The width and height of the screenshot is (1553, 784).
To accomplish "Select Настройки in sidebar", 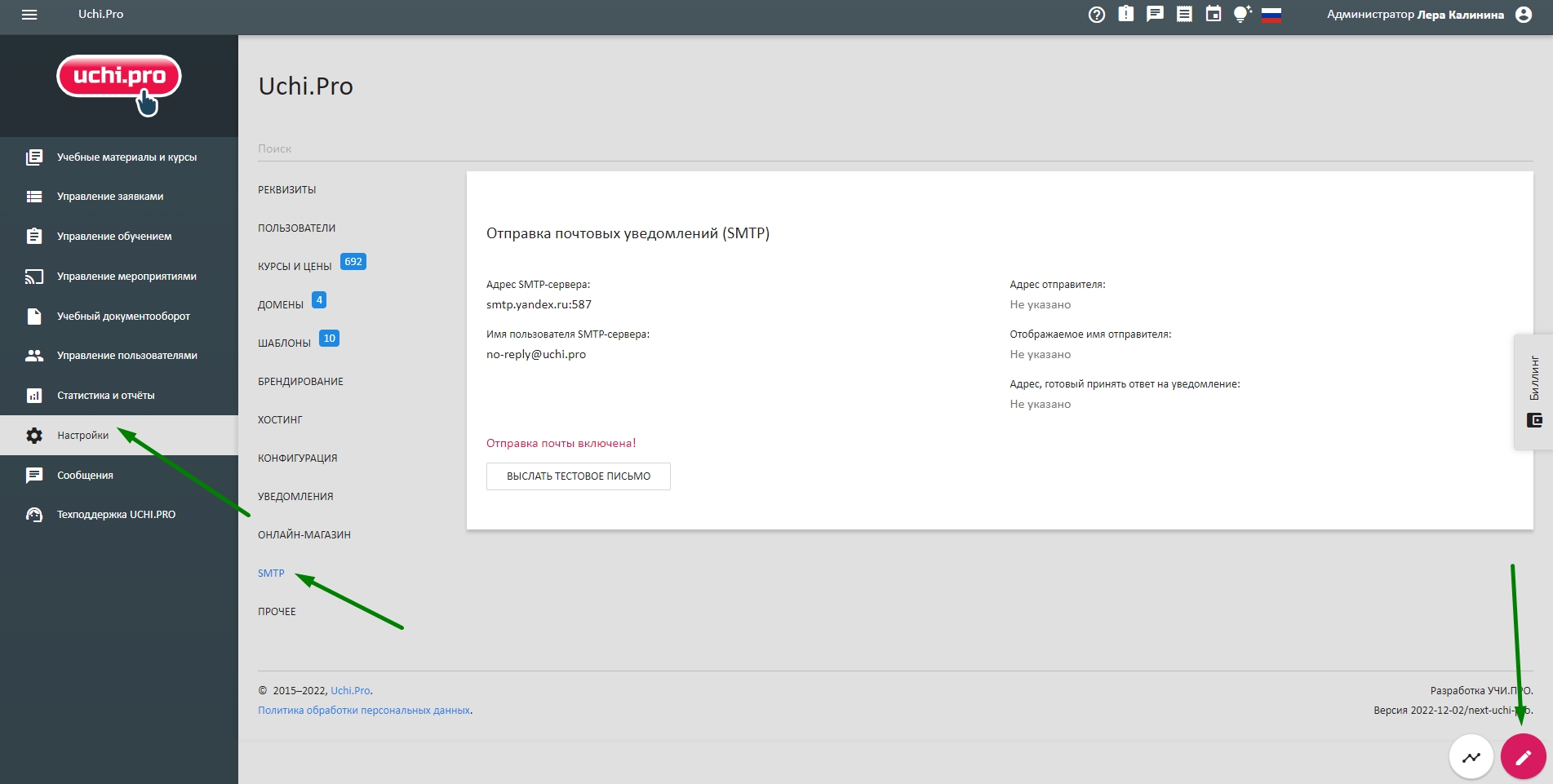I will 119,435.
